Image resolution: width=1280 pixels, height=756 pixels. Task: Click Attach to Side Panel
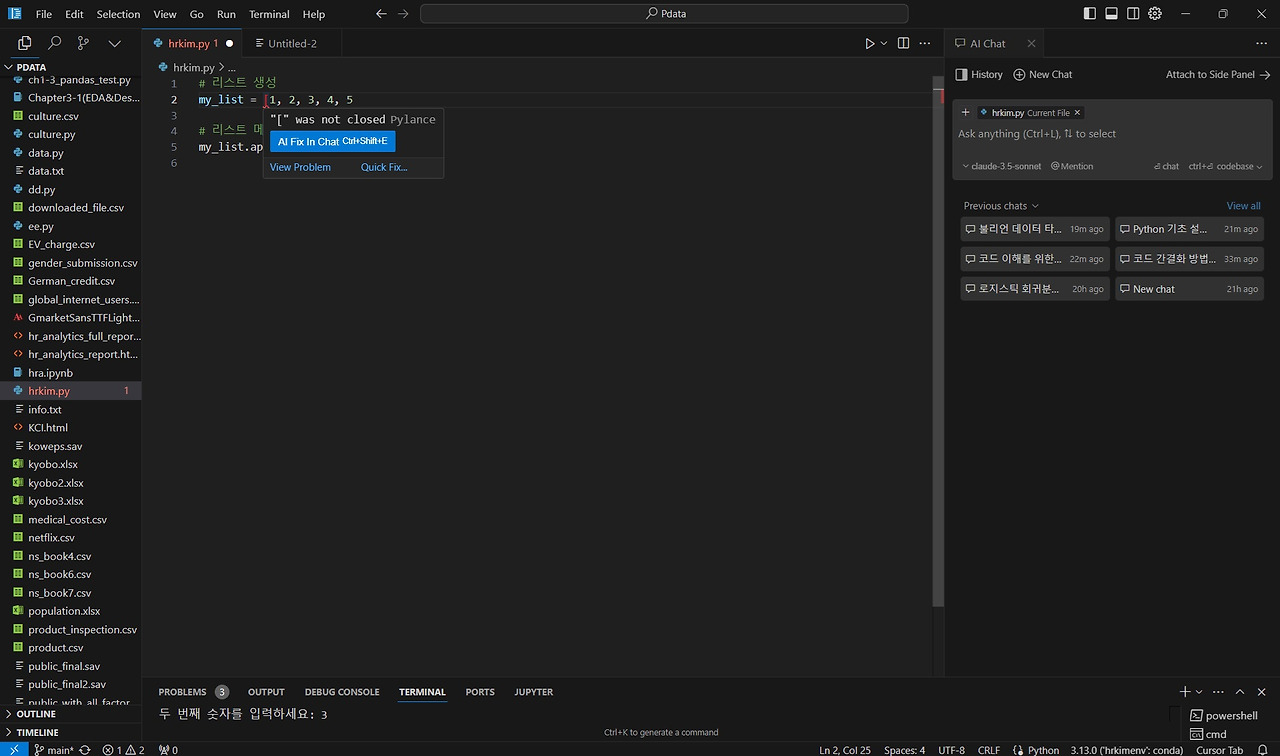(x=1218, y=75)
